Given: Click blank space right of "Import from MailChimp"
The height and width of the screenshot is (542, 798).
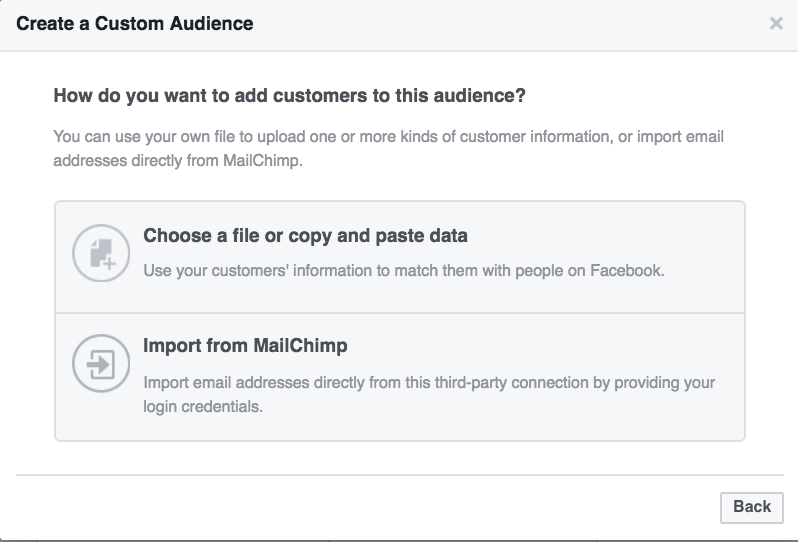Looking at the screenshot, I should click(539, 346).
